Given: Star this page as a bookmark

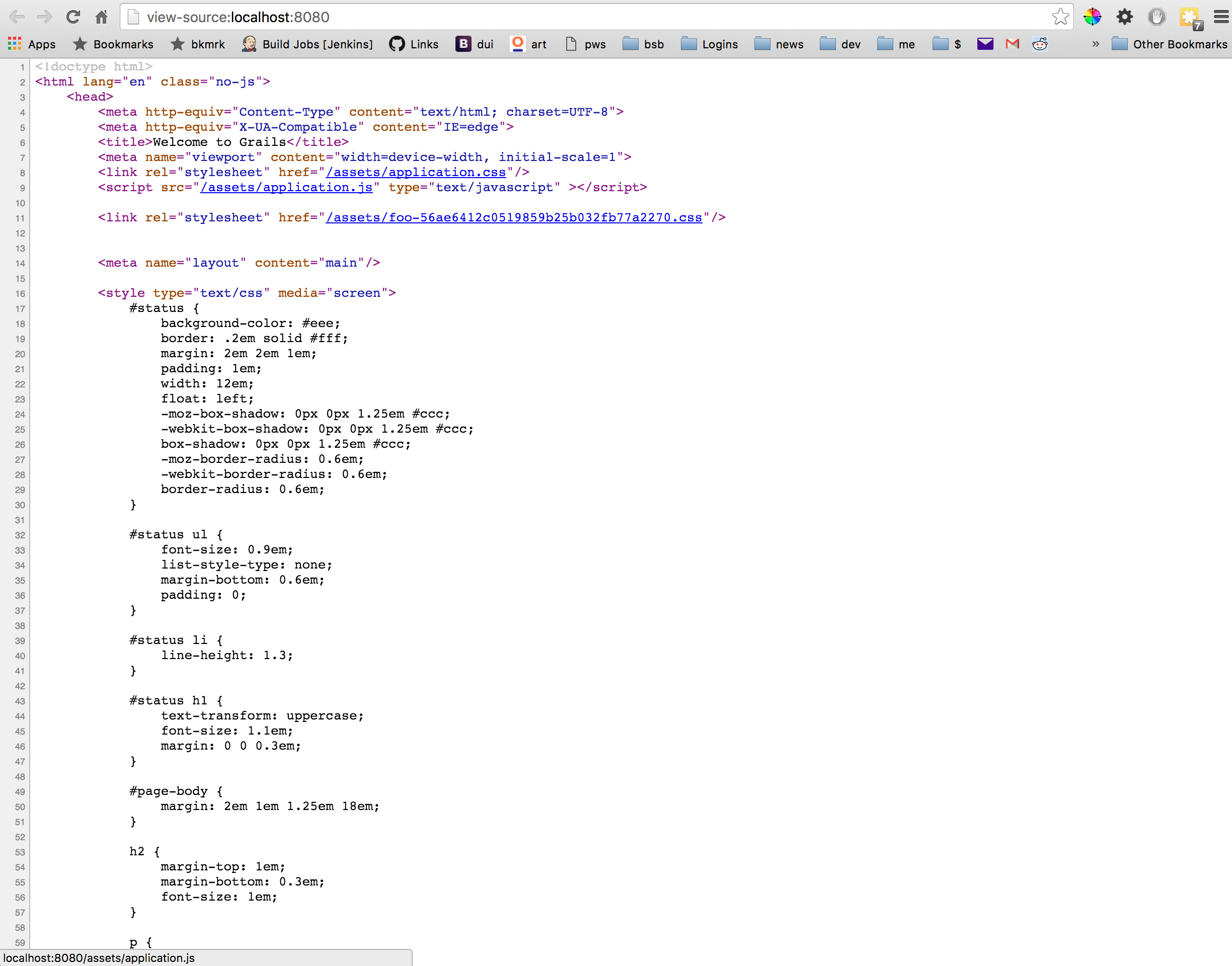Looking at the screenshot, I should pos(1060,17).
